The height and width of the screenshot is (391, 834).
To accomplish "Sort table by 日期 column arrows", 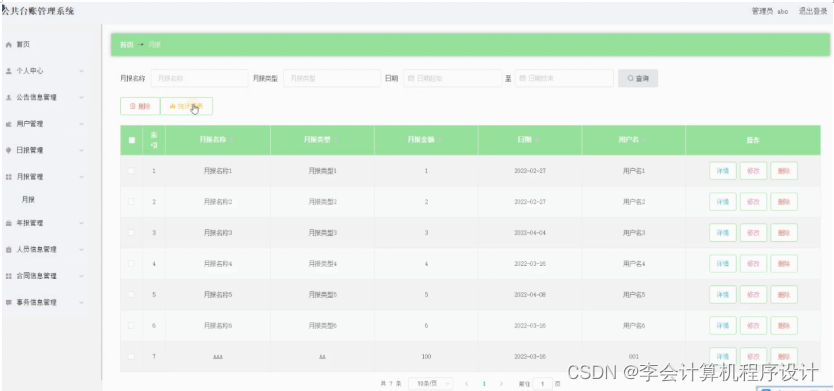I will 537,140.
